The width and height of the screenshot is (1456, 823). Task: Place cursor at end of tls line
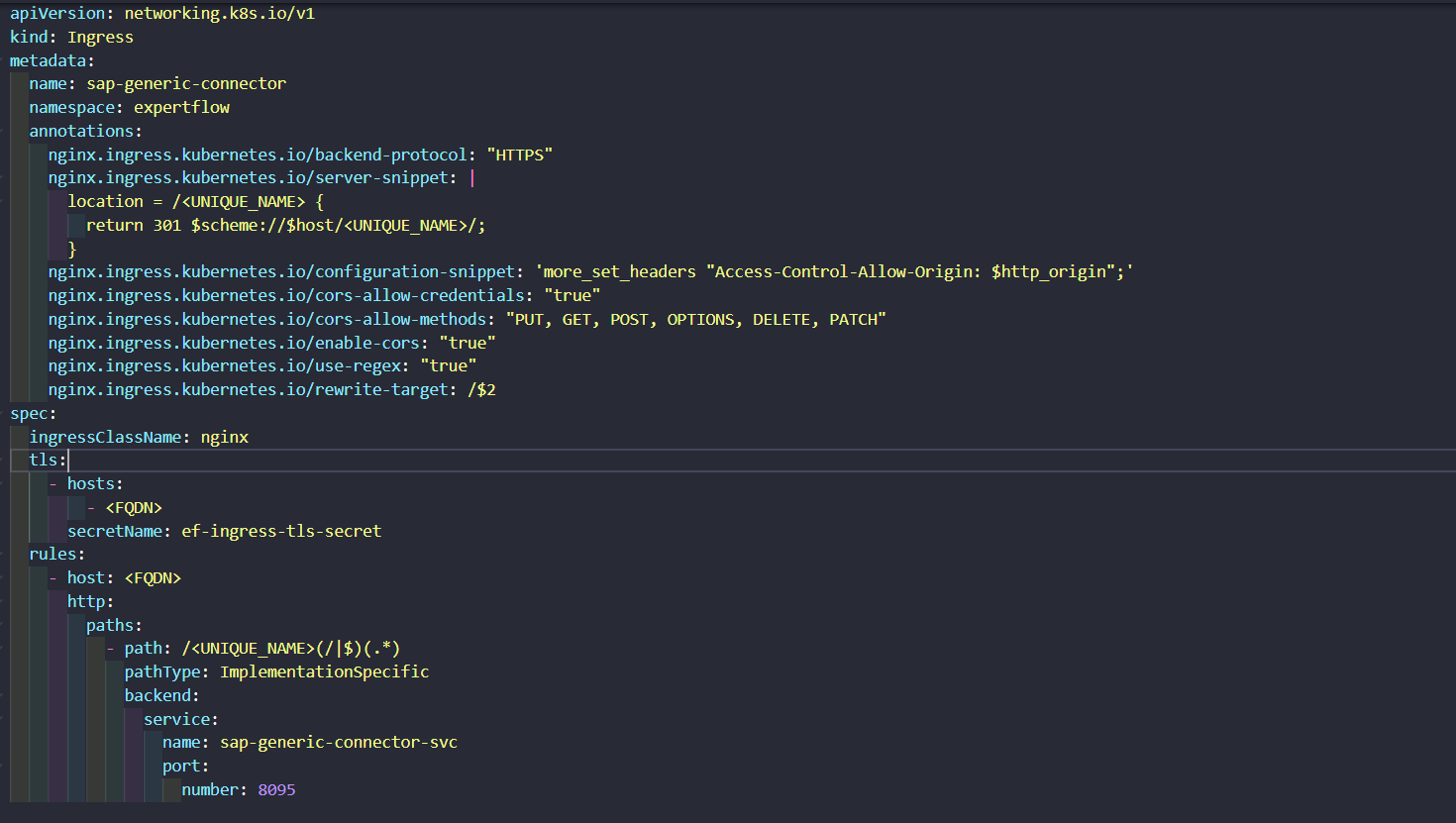tap(67, 461)
